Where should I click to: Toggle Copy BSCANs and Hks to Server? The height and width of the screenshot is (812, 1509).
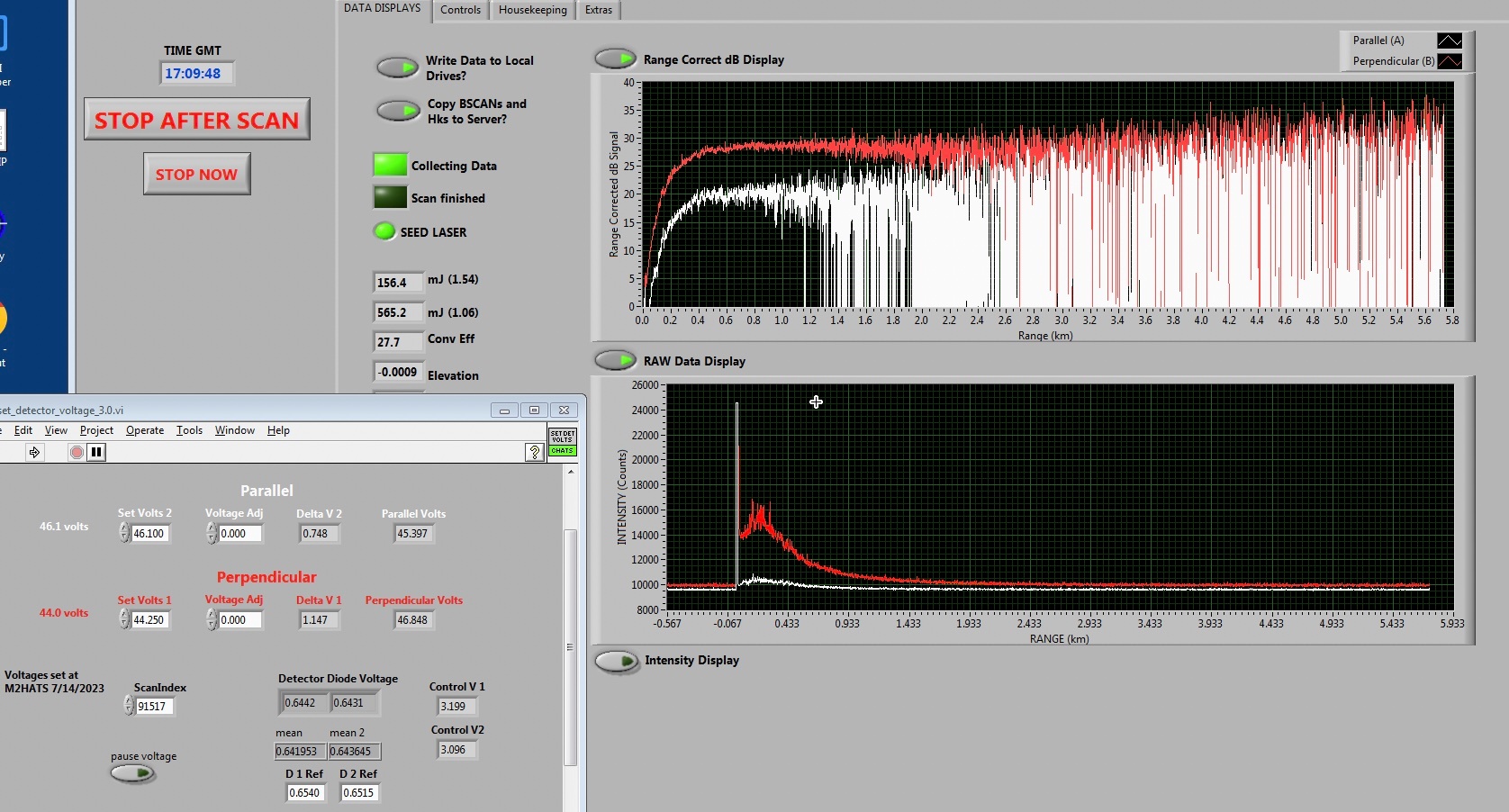point(397,111)
